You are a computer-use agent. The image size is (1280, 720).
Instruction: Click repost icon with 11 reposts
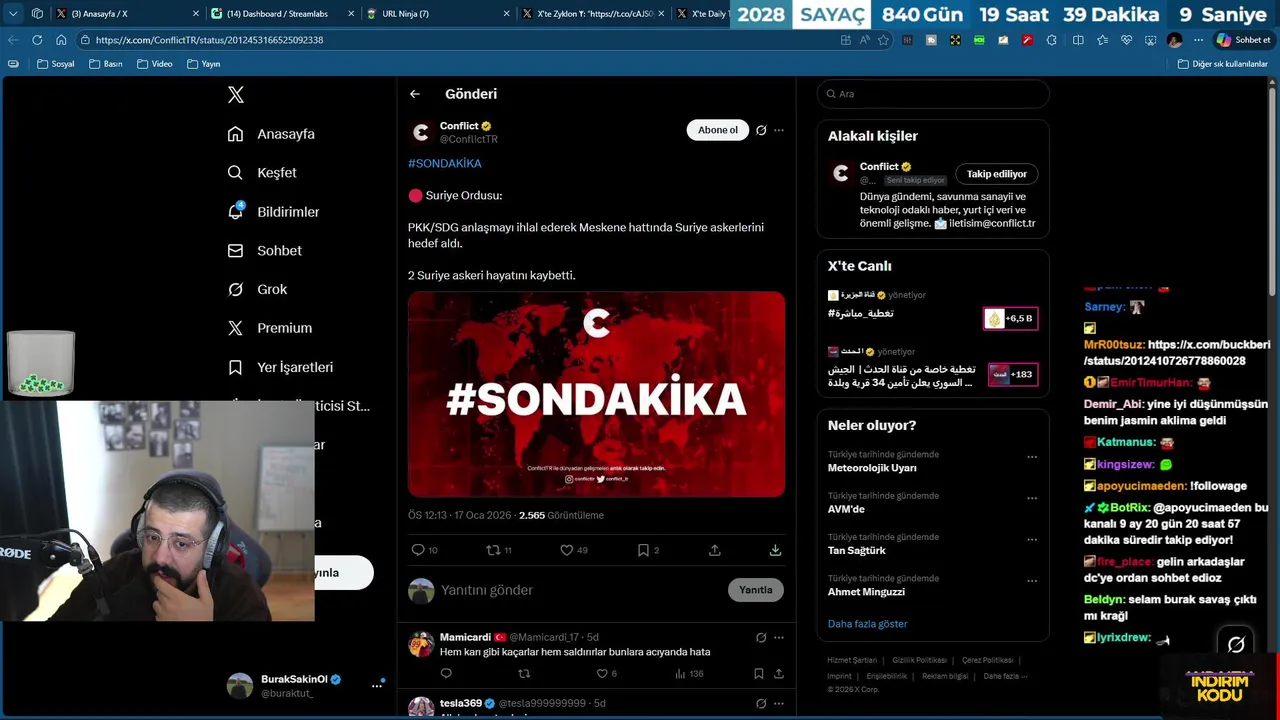[x=492, y=550]
